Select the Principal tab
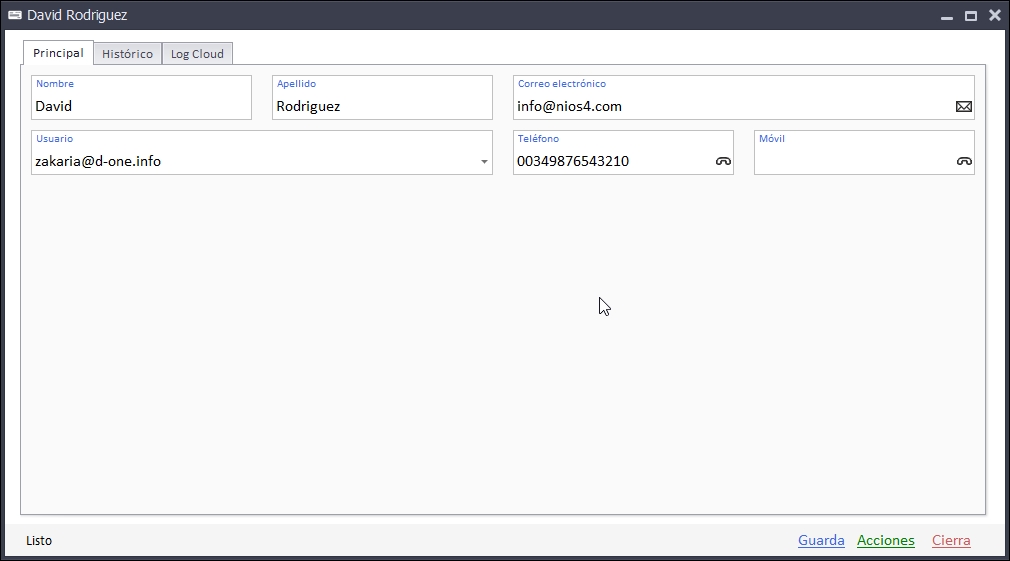The width and height of the screenshot is (1010, 561). click(58, 53)
